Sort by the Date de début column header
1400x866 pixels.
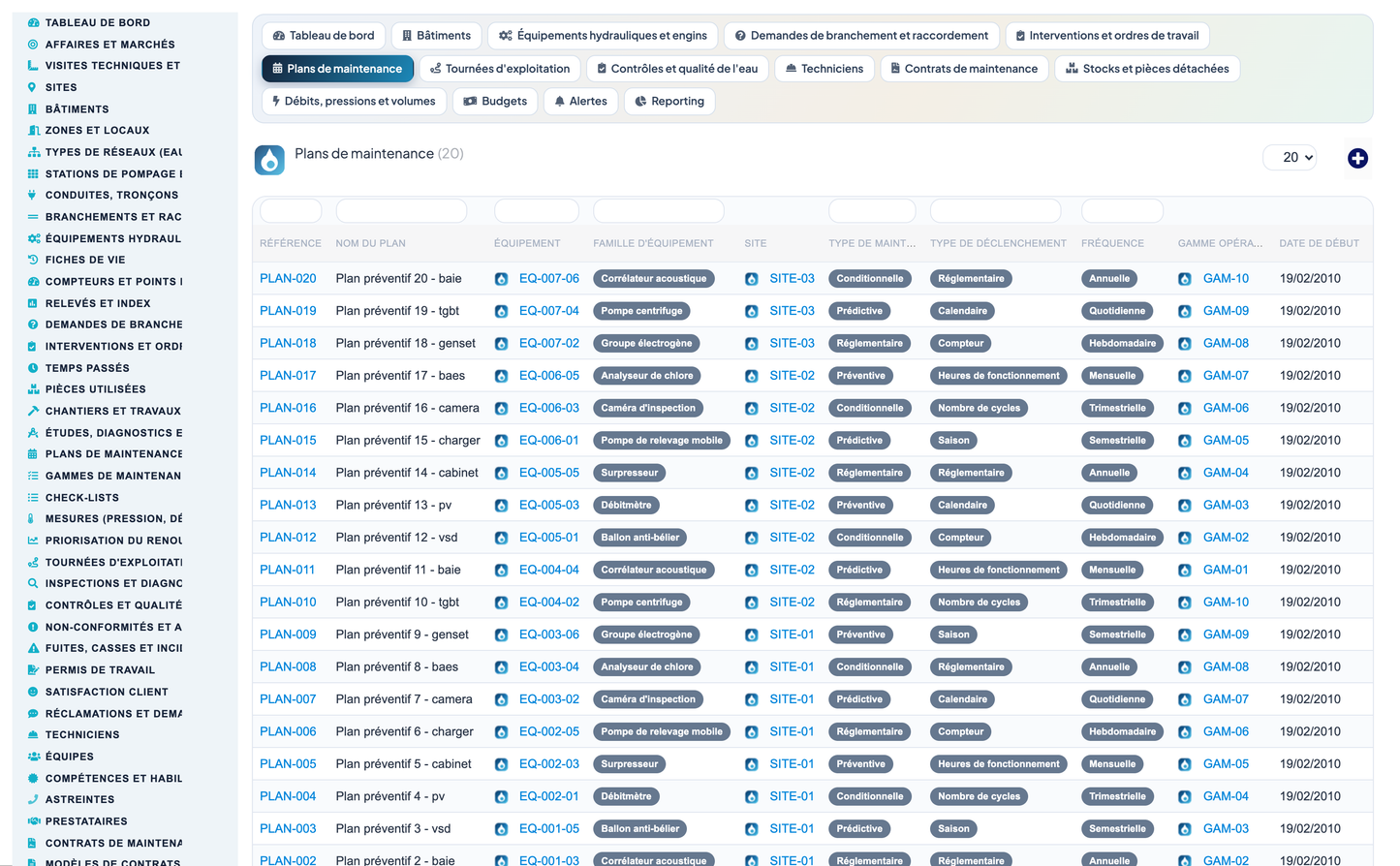[x=1319, y=243]
